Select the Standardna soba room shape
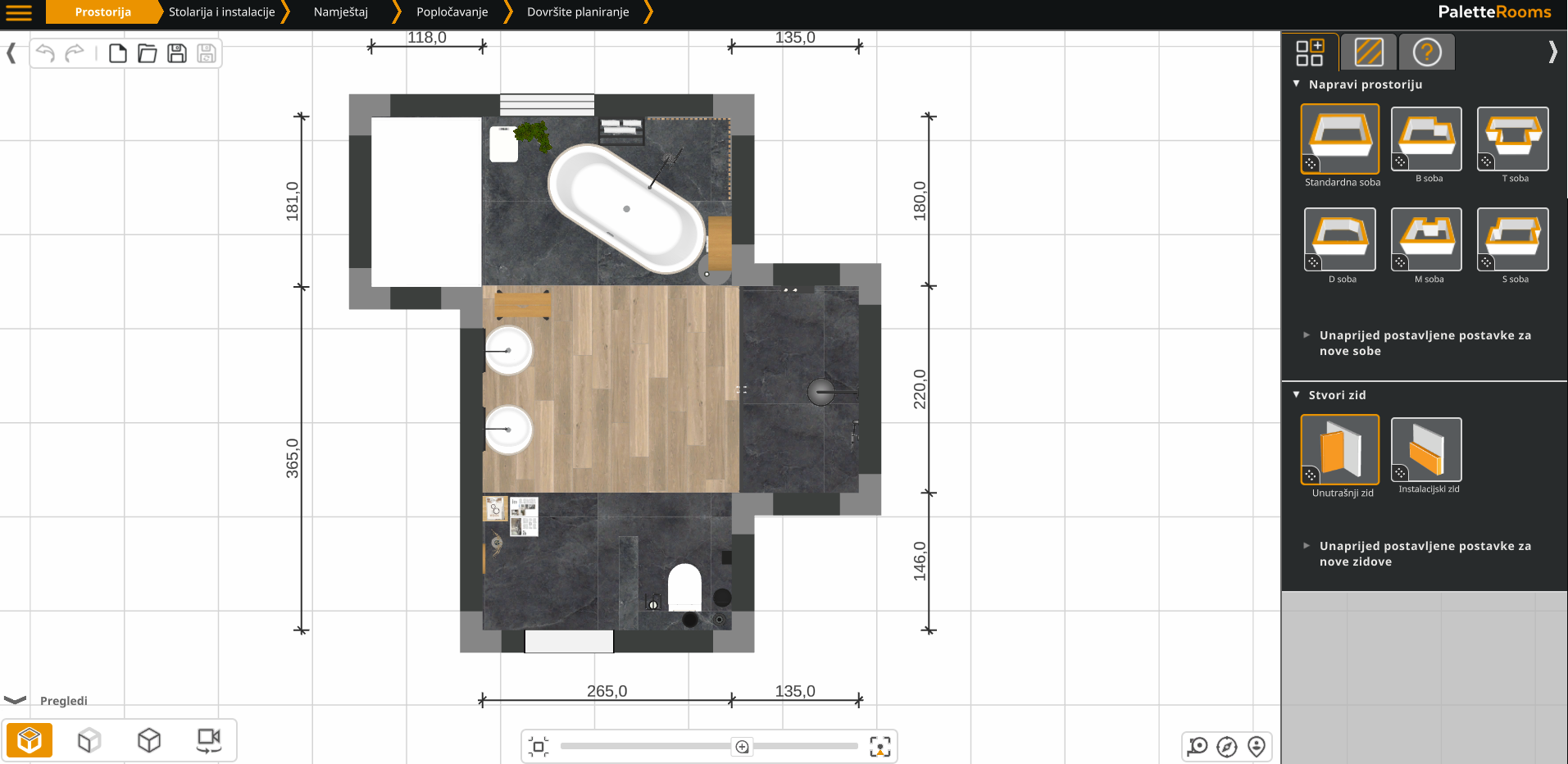 click(x=1339, y=139)
